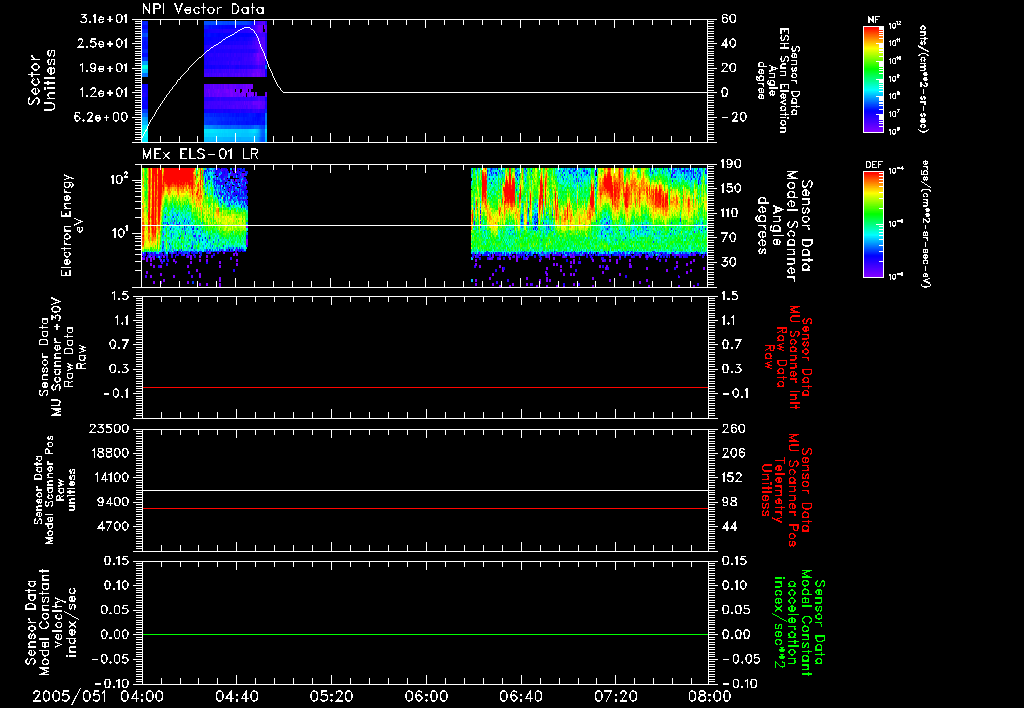Viewport: 1024px width, 708px height.
Task: Click the 190 scanner angle tick label
Action: 732,164
